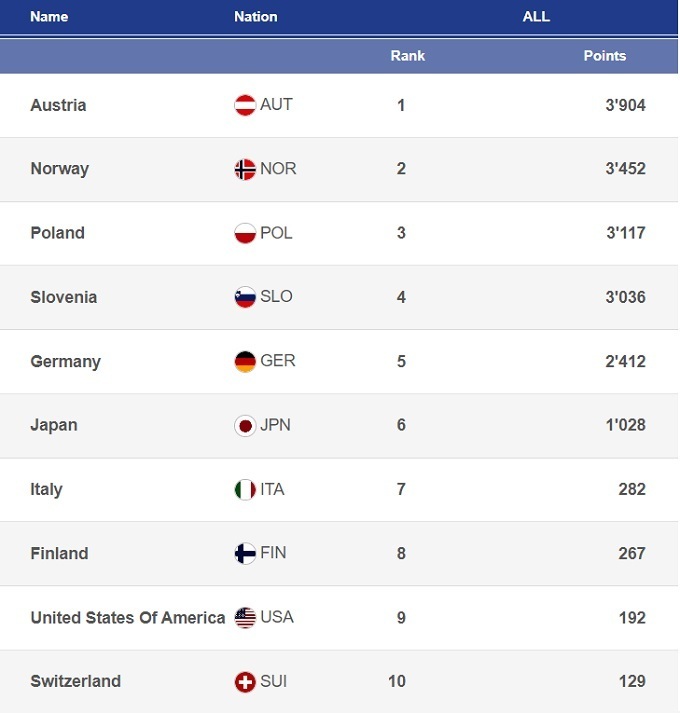Viewport: 680px width, 713px height.
Task: Open the Austria team name link
Action: [x=58, y=105]
